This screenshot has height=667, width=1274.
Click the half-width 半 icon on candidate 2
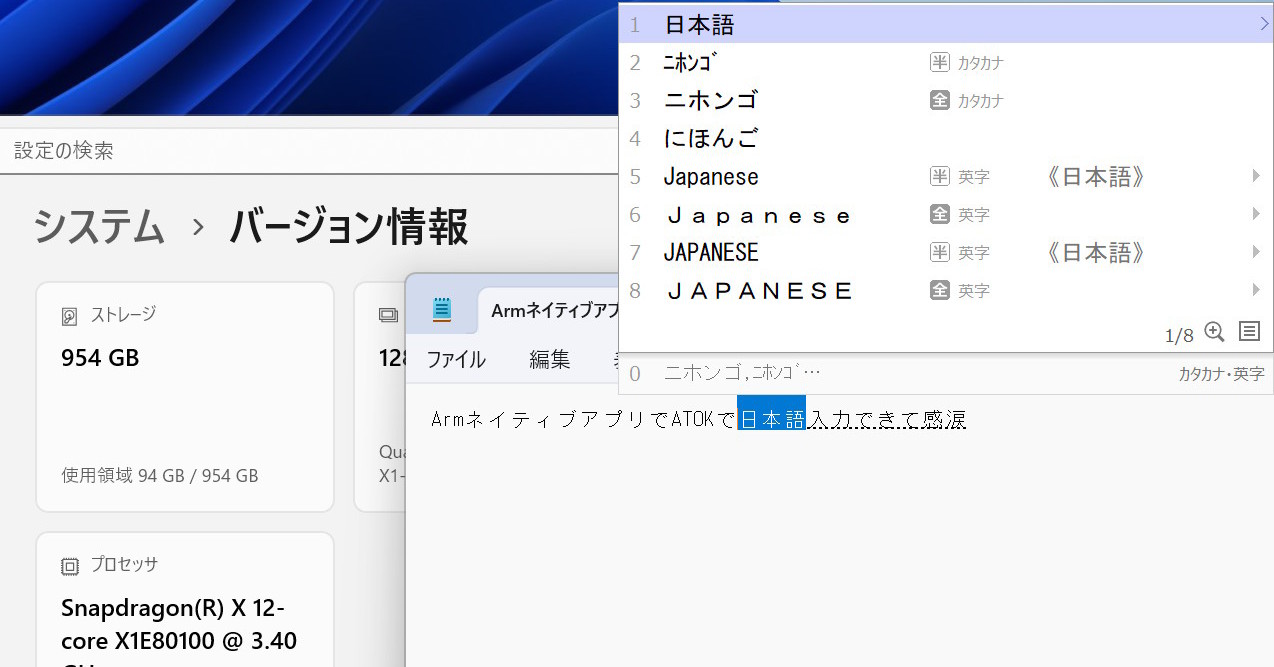pyautogui.click(x=939, y=63)
